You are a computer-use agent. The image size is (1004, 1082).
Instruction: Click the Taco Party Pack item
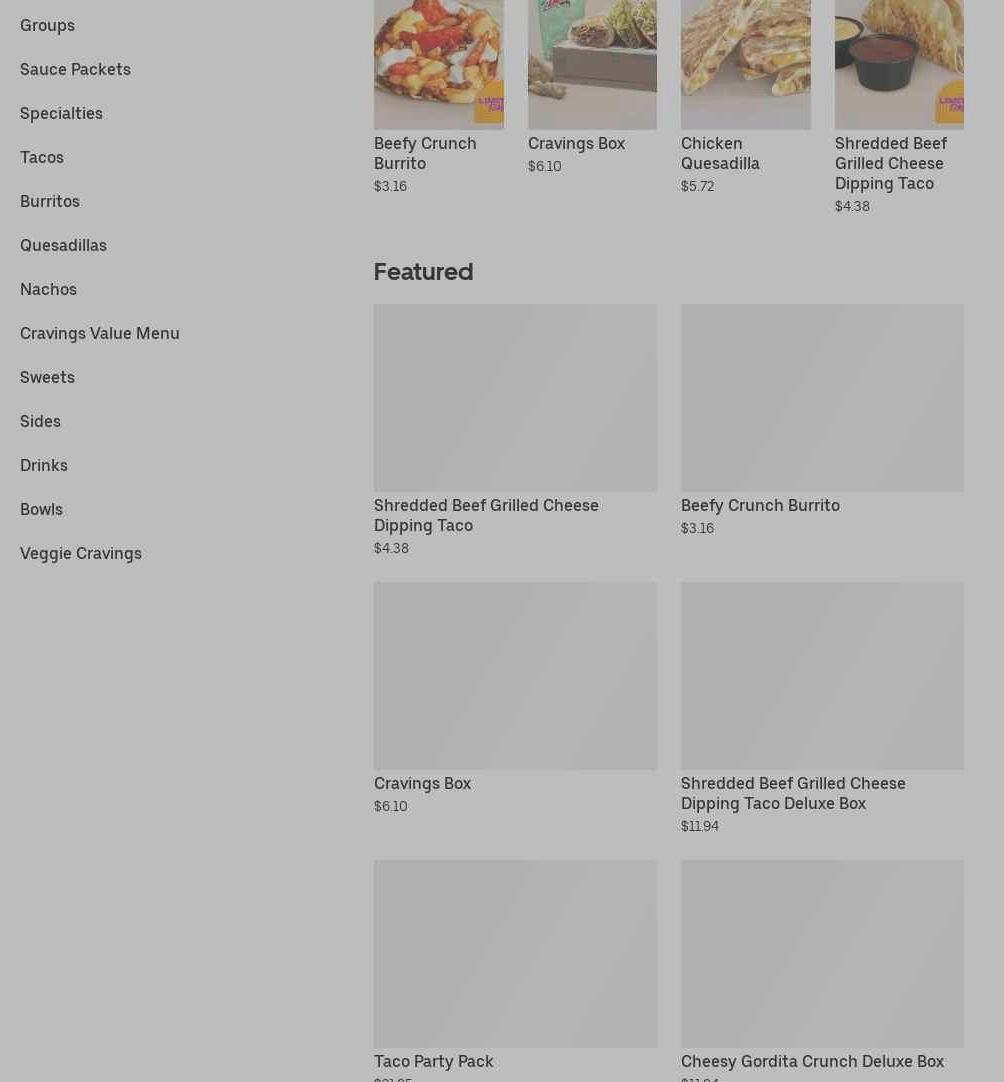(515, 971)
